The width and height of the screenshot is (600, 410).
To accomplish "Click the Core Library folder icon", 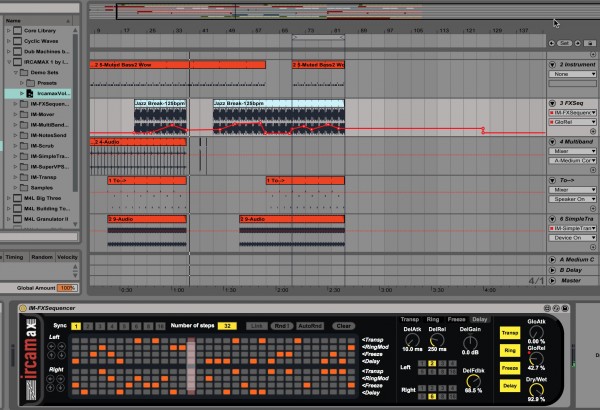I will click(17, 30).
